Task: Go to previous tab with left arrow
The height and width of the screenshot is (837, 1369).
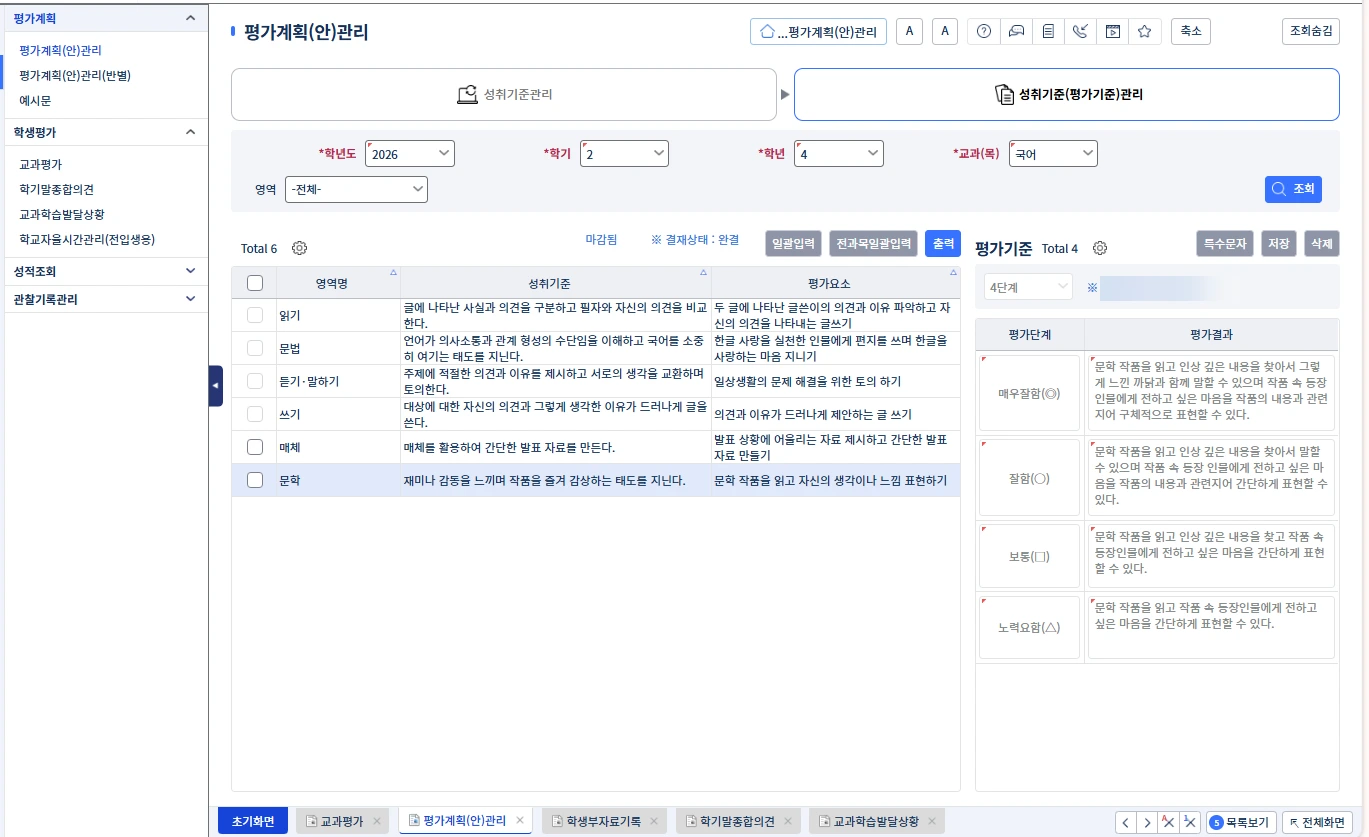Action: (1126, 822)
